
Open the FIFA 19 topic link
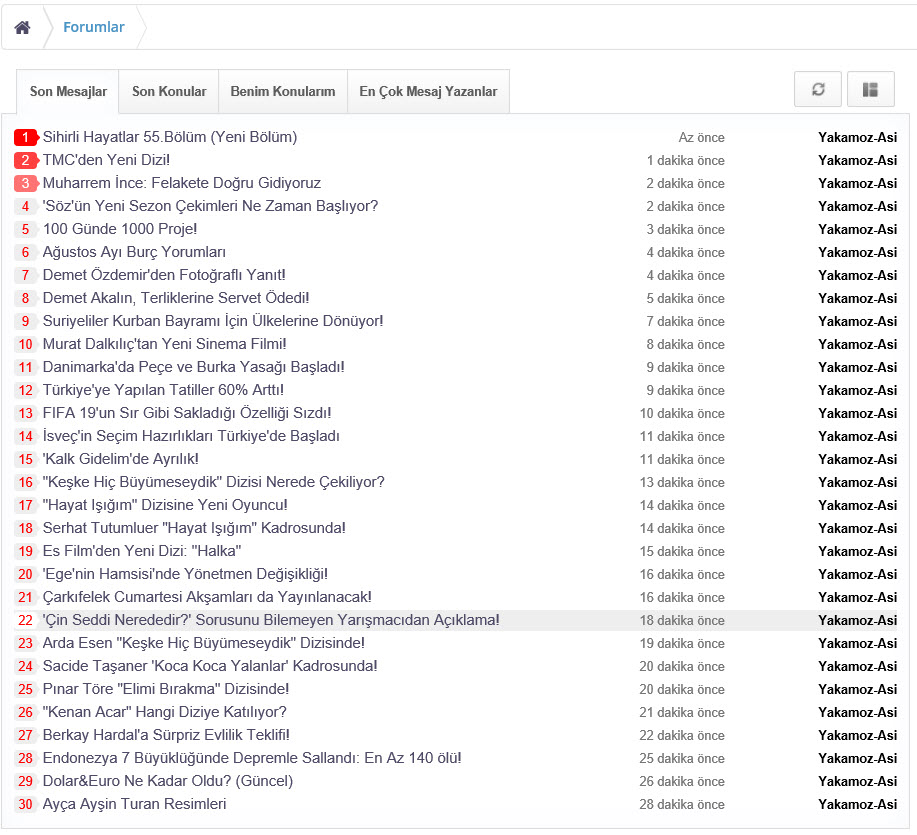pos(186,413)
